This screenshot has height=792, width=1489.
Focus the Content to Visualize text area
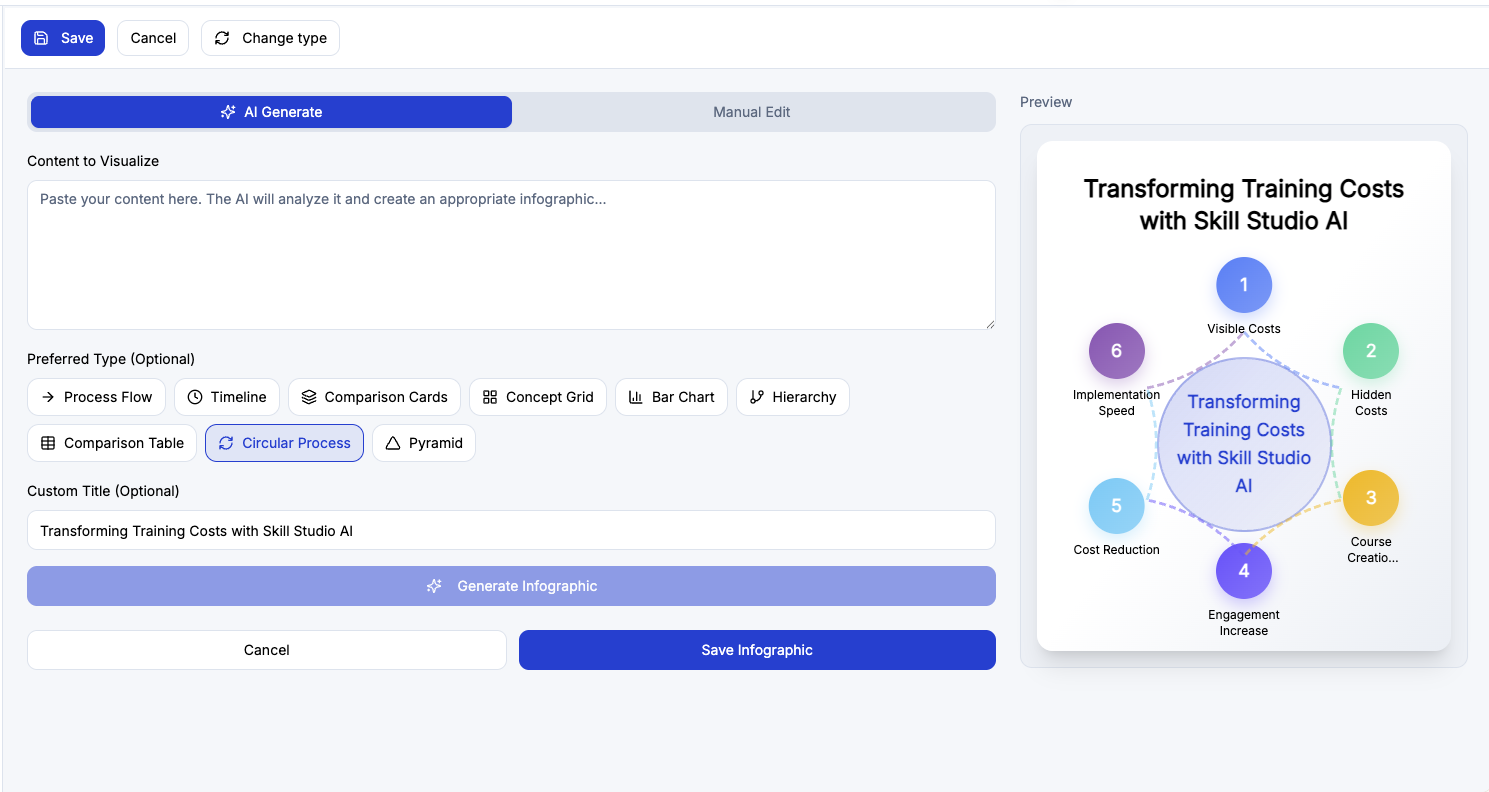coord(511,255)
